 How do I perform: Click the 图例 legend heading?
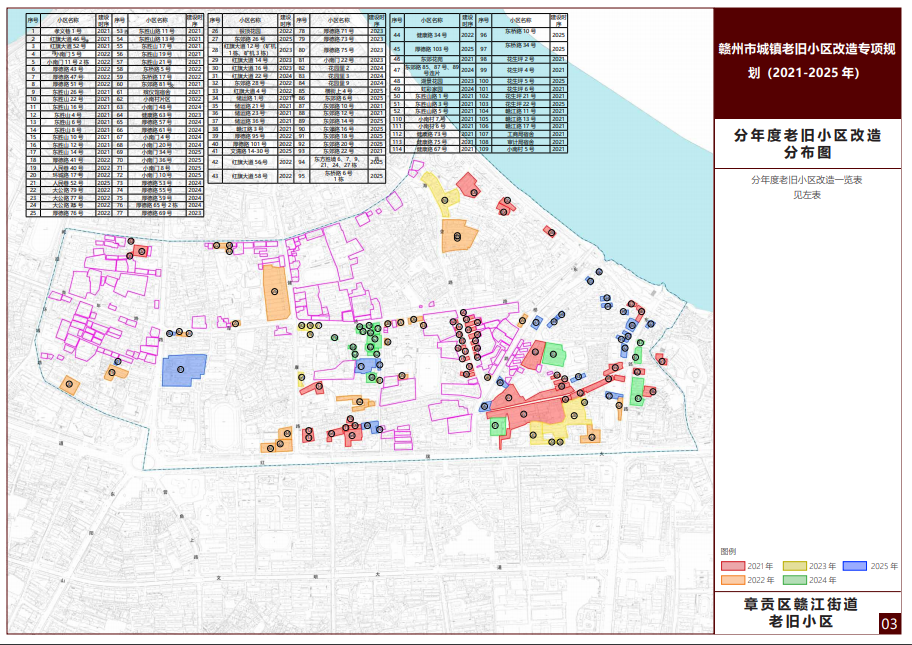pyautogui.click(x=728, y=551)
